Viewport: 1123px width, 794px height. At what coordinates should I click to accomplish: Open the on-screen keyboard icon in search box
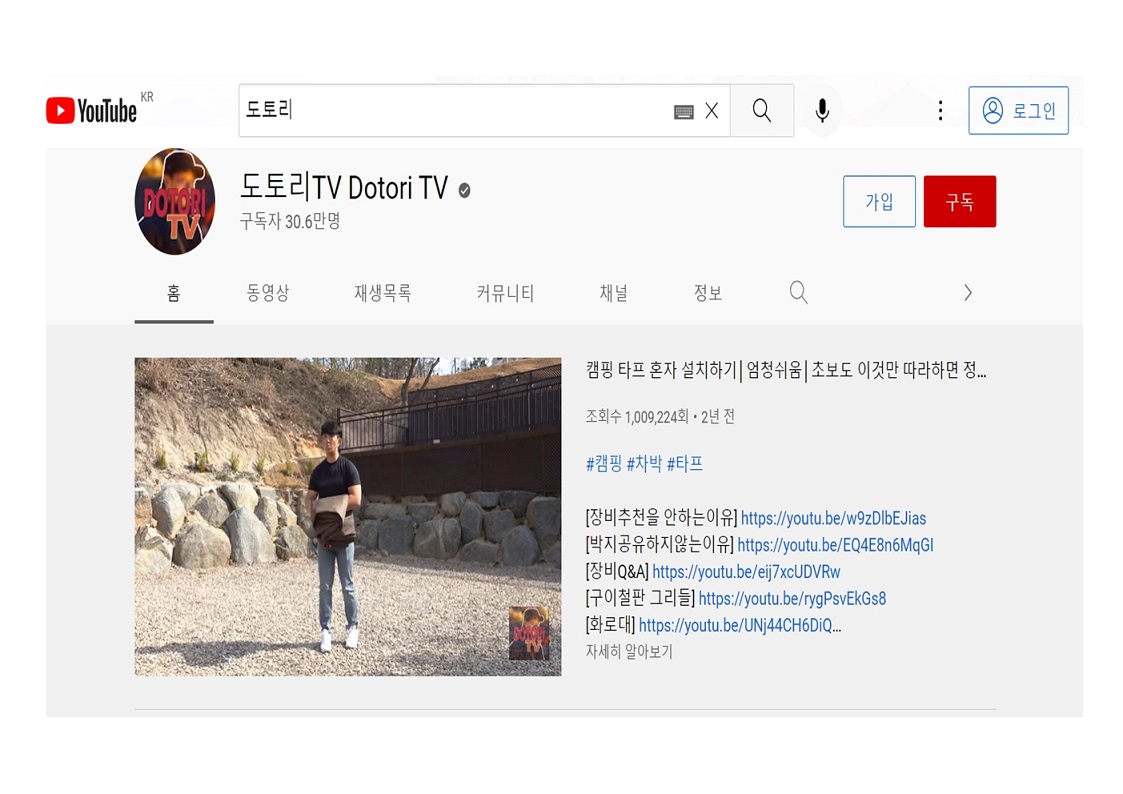click(684, 112)
